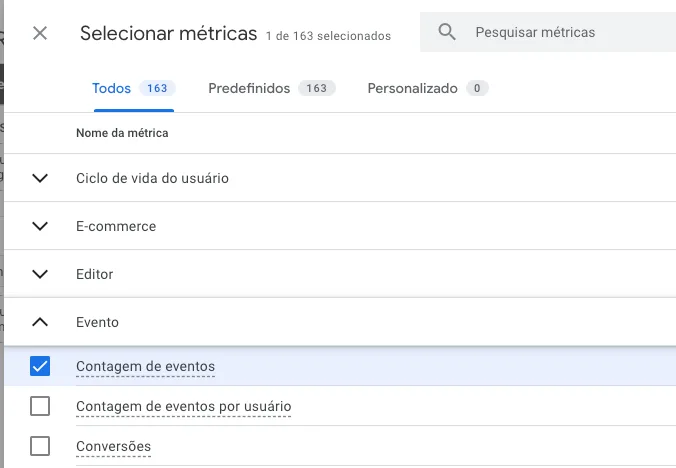The height and width of the screenshot is (468, 676).
Task: Click the Nome da métrica column header
Action: (122, 133)
